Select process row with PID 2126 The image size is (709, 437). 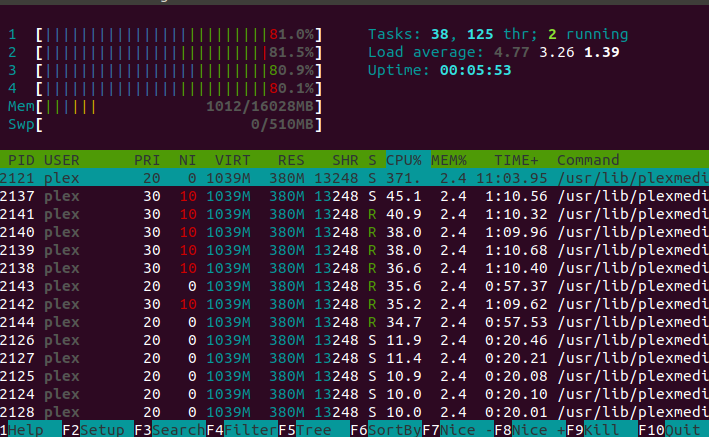pos(354,340)
